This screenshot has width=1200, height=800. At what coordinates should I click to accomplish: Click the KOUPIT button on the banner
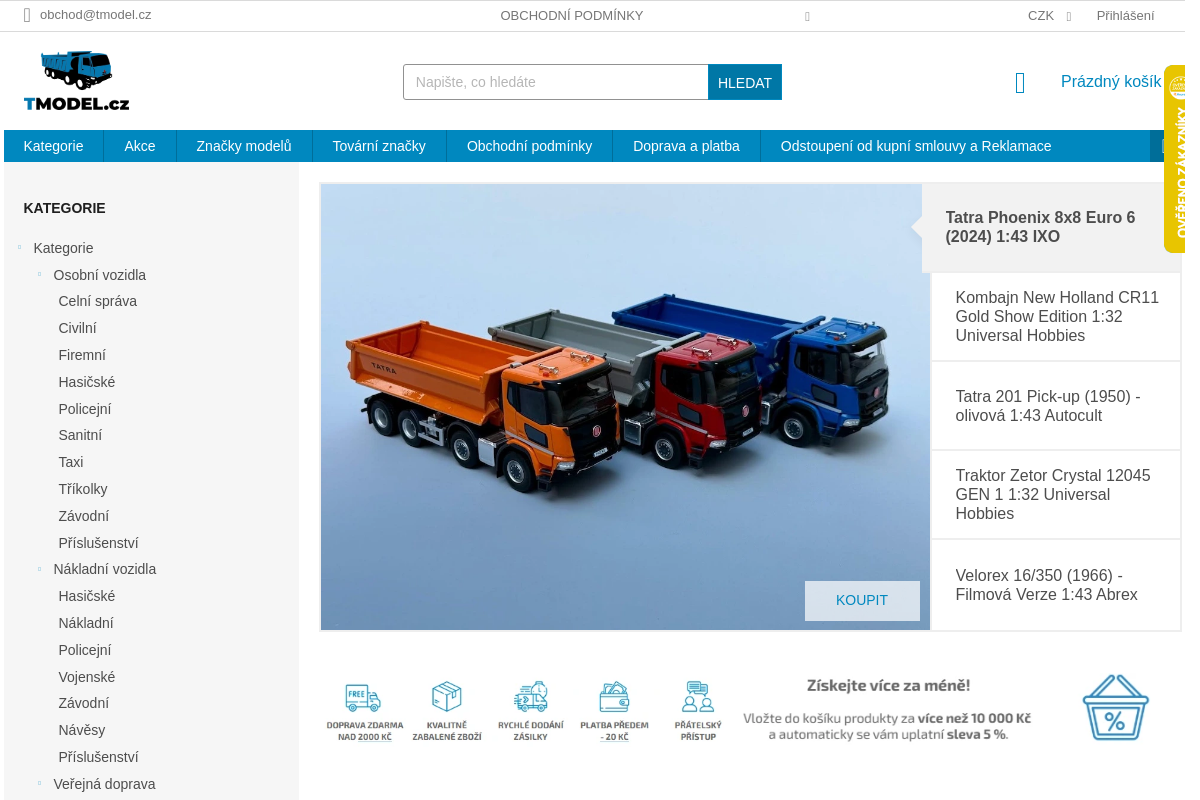[x=862, y=601]
